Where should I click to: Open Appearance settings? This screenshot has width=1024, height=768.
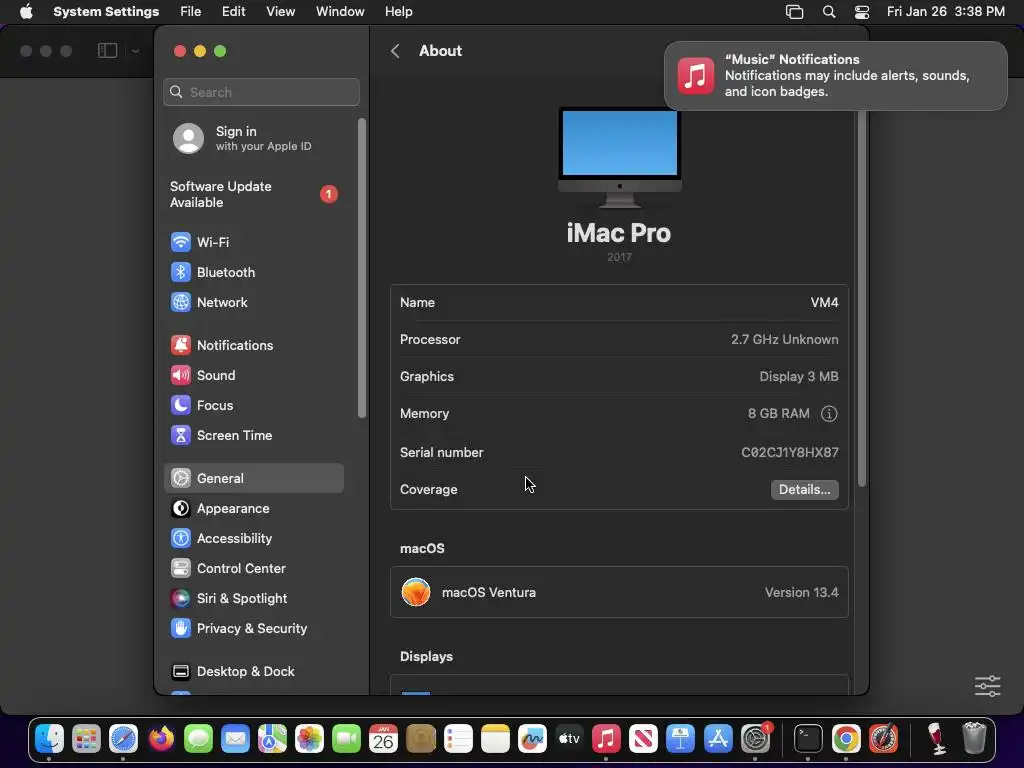coord(253,509)
